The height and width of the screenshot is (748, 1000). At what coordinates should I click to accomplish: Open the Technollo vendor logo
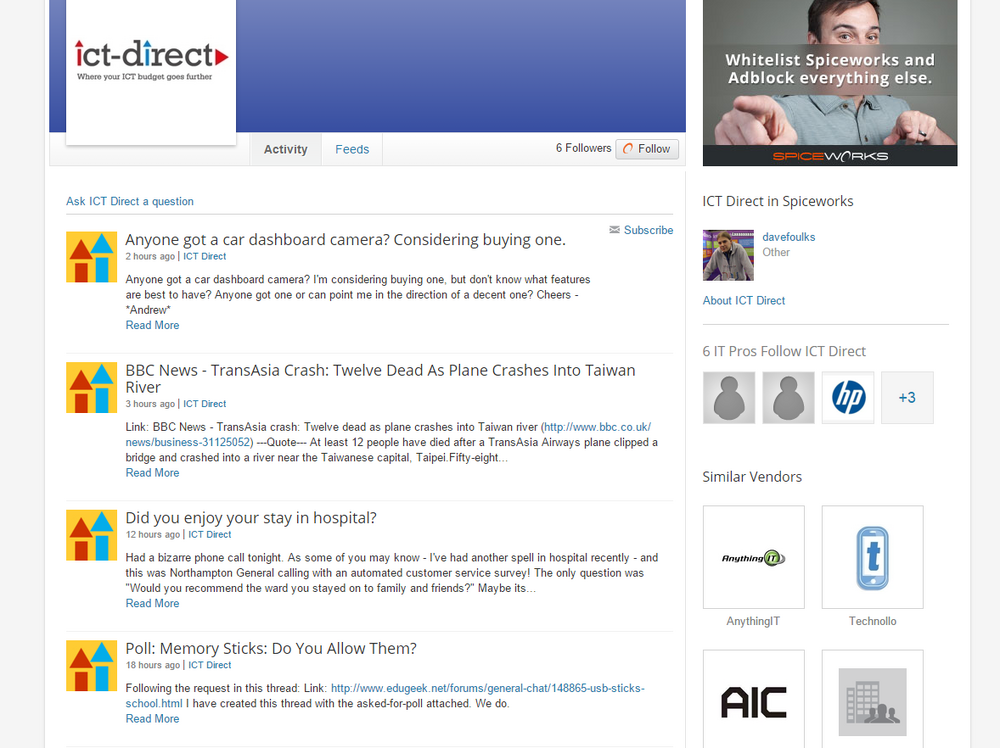pos(872,557)
